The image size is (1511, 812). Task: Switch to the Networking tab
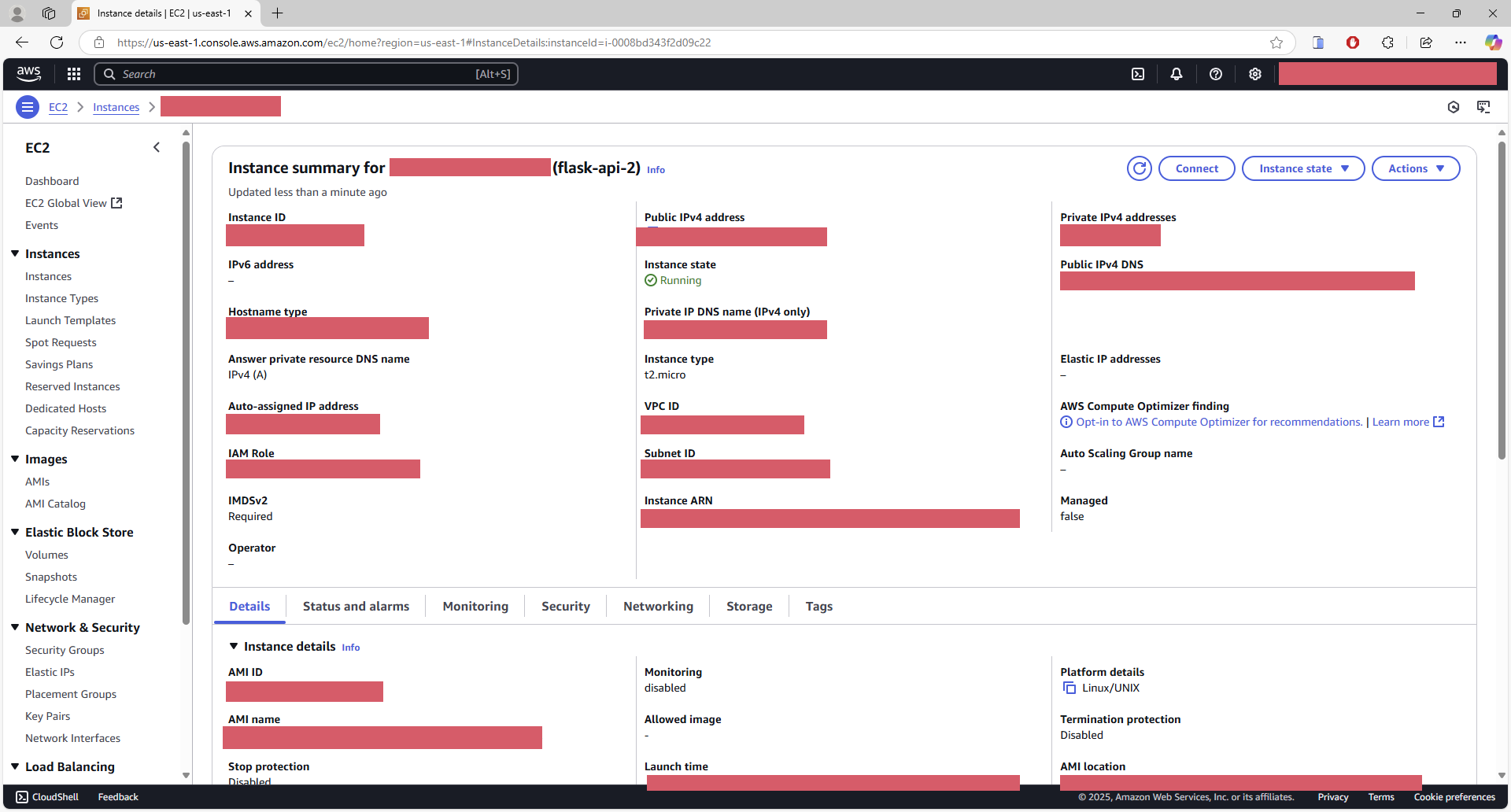[x=658, y=607]
